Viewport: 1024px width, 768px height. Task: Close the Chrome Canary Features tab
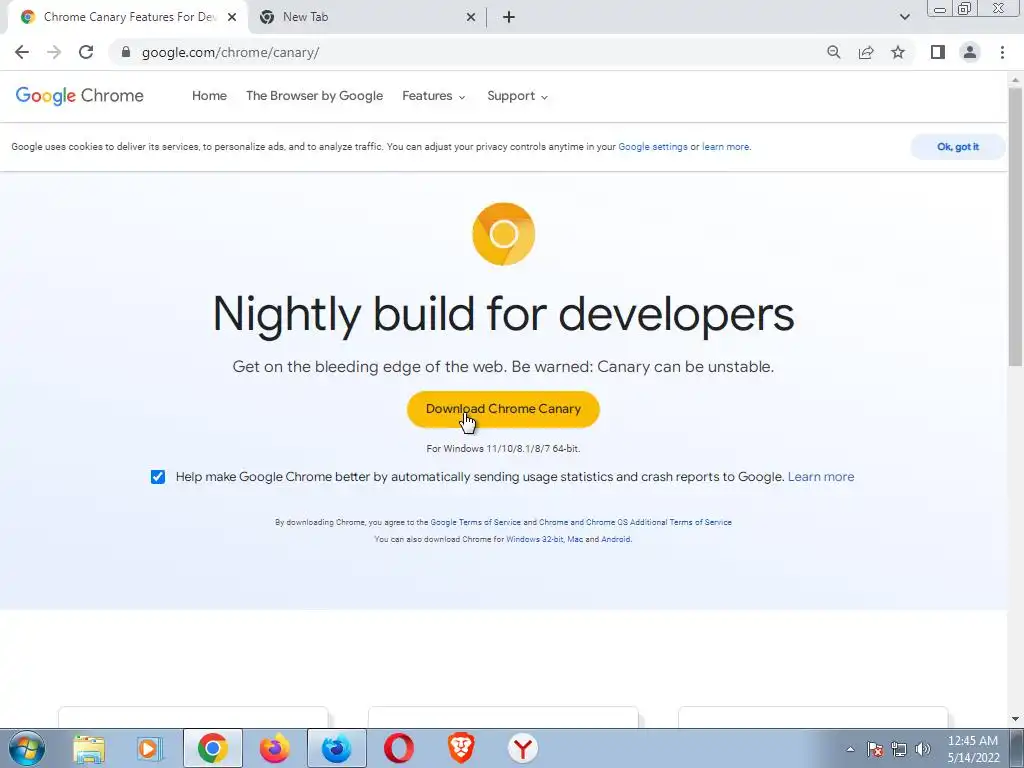coord(232,17)
